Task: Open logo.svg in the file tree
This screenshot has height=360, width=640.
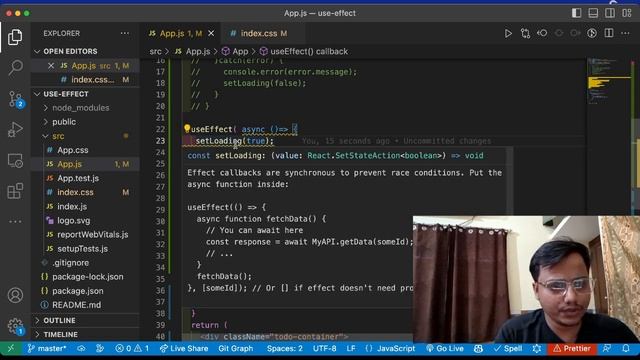Action: 85,220
